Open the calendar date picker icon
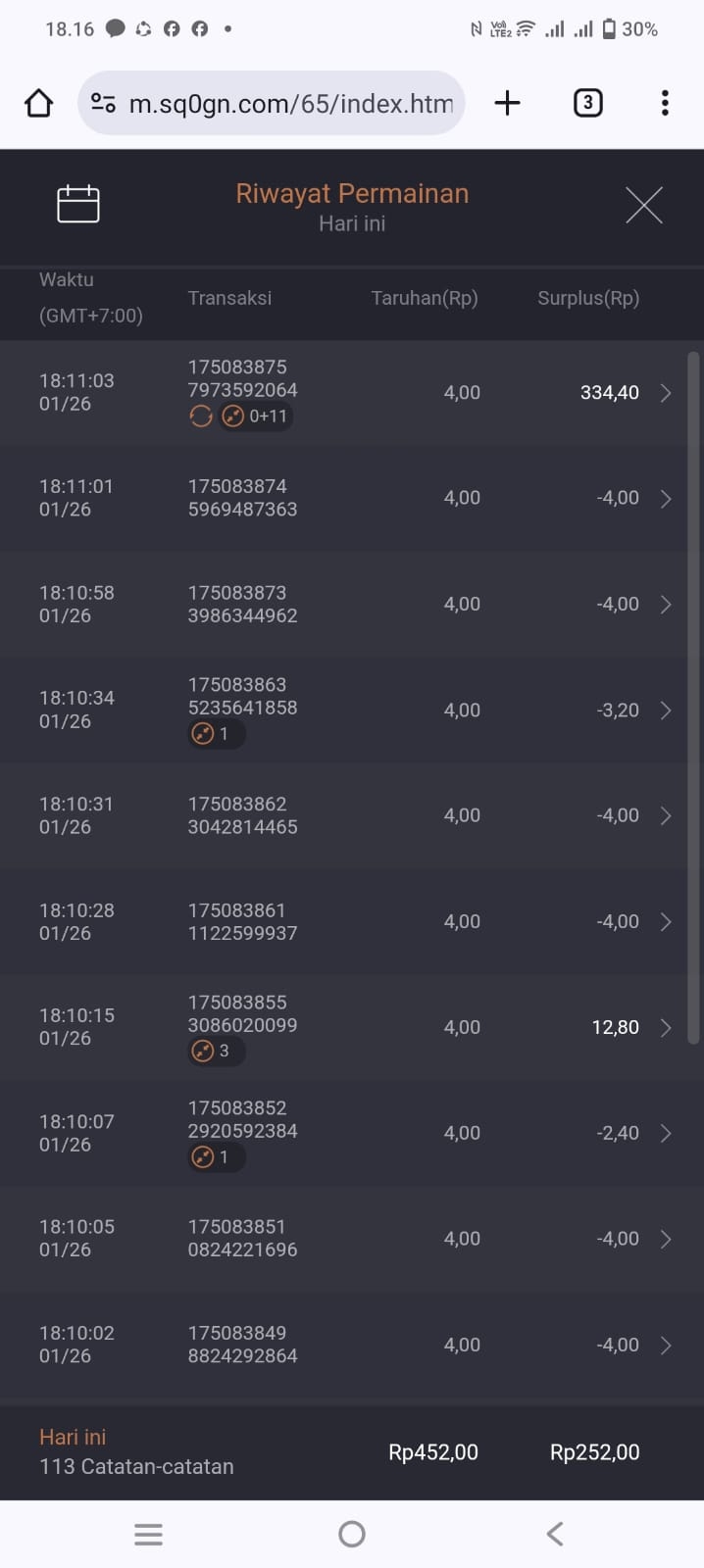704x1568 pixels. point(78,204)
